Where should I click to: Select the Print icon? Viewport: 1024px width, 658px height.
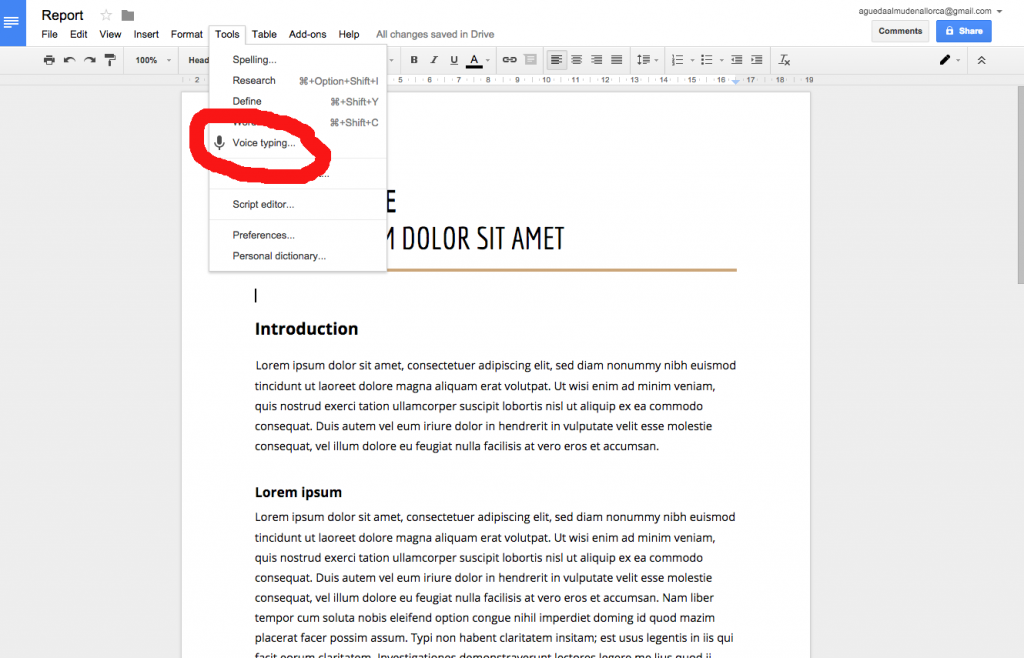[48, 59]
